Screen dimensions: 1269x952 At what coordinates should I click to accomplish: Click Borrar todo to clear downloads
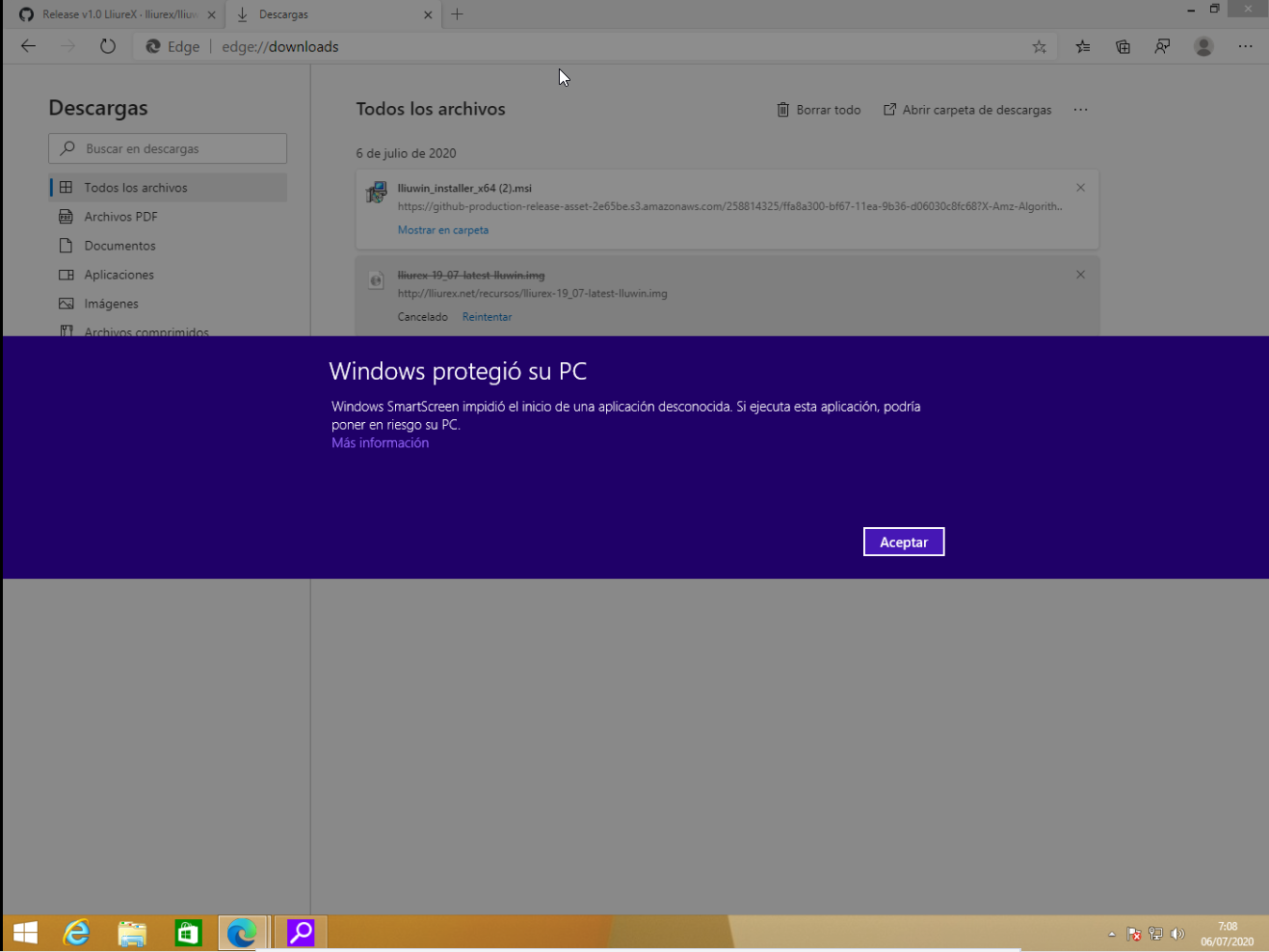point(819,110)
